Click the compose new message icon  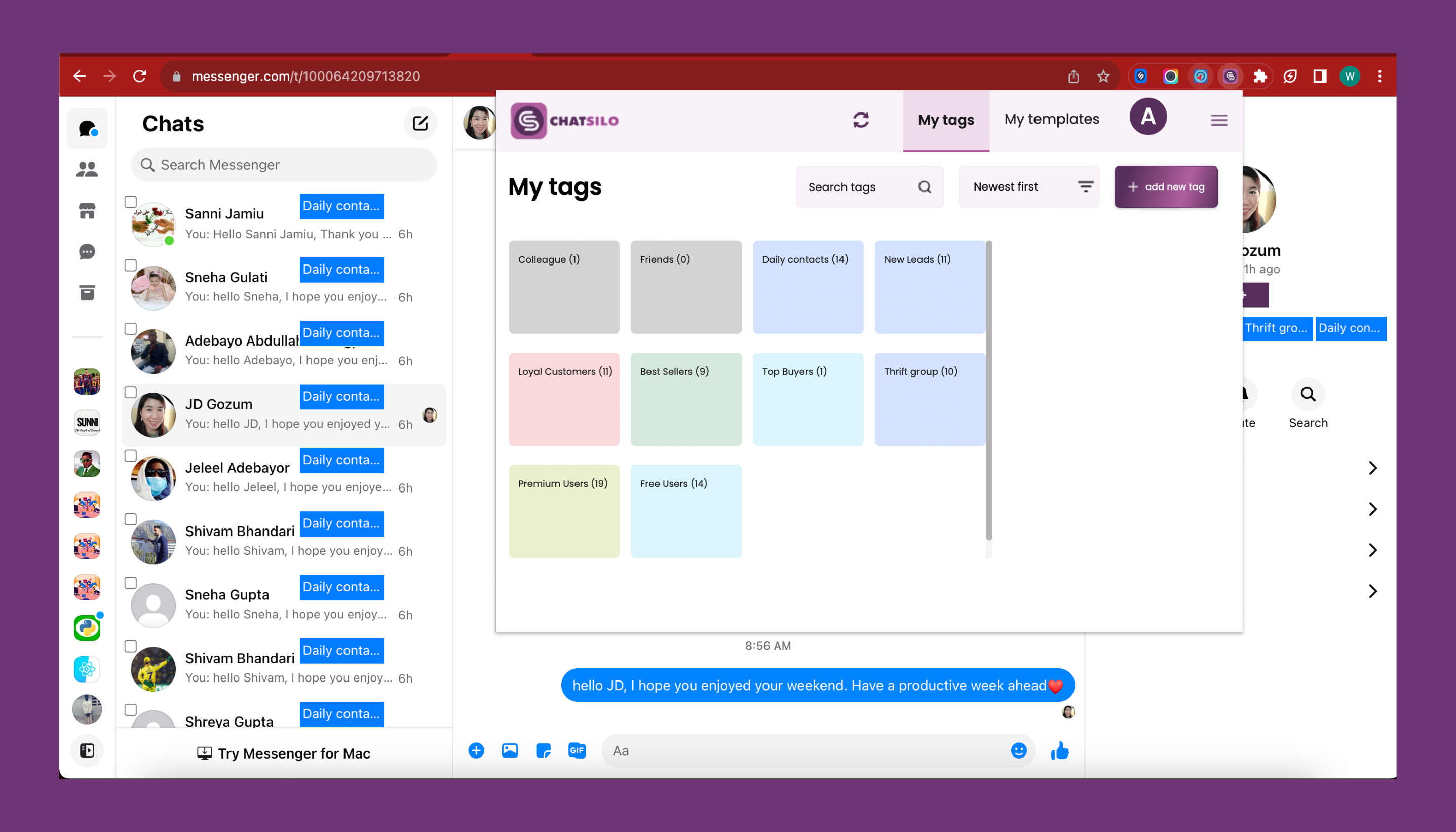coord(420,124)
